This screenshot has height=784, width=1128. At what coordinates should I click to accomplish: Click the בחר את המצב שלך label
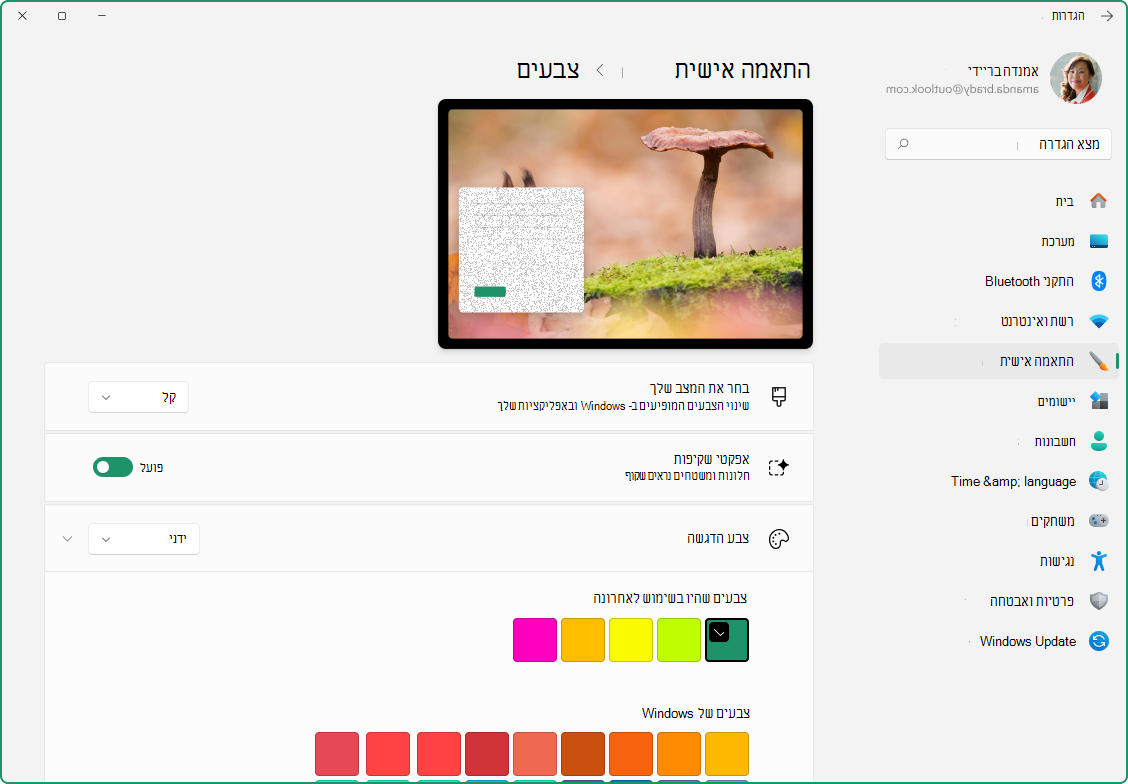pyautogui.click(x=700, y=388)
